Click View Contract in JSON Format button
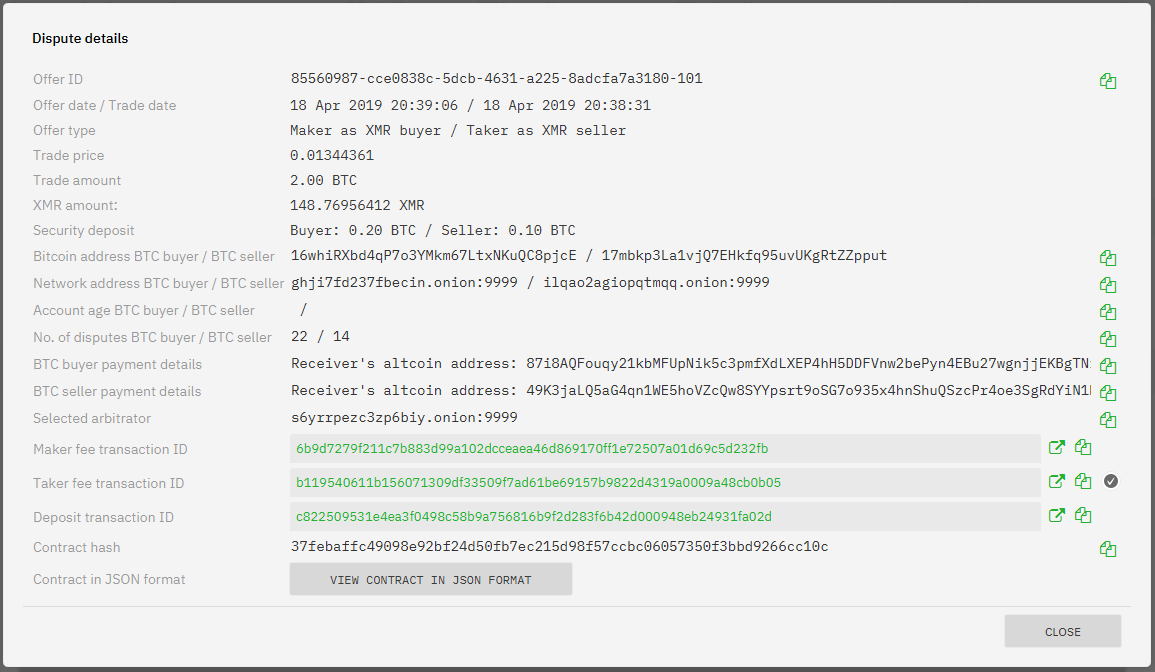 [x=431, y=580]
